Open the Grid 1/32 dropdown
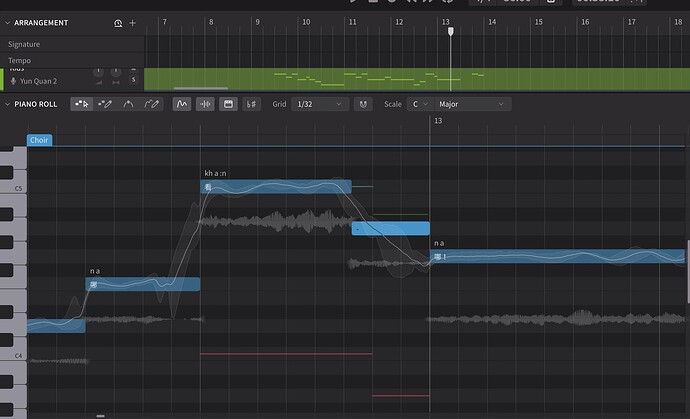Viewport: 690px width, 419px height. coord(320,104)
